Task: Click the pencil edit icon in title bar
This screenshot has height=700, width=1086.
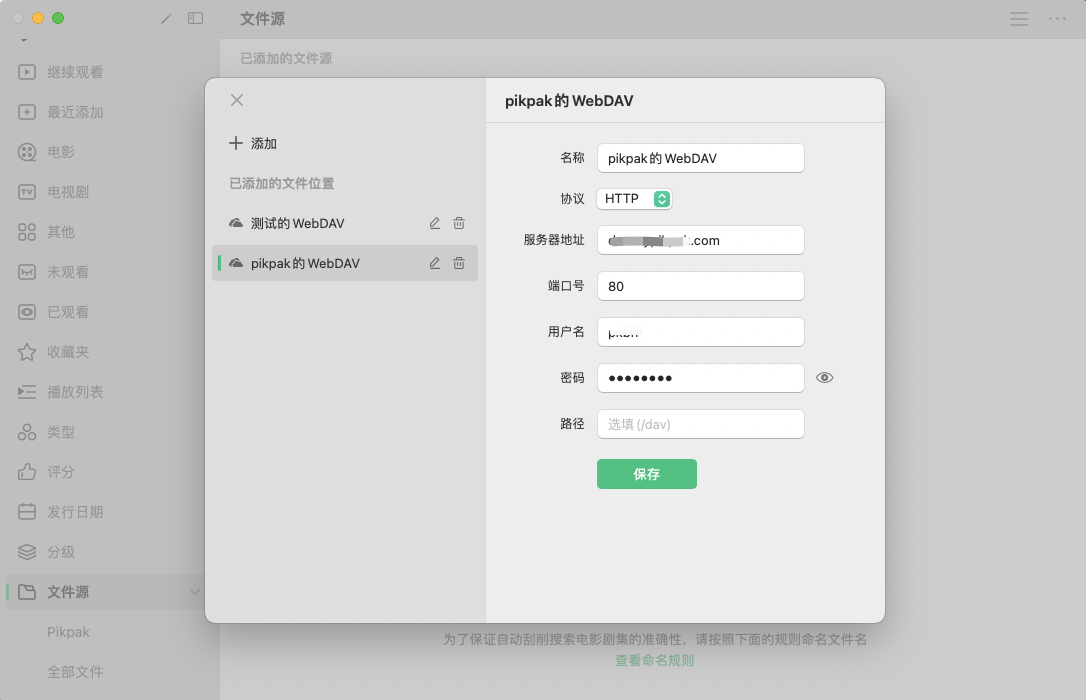Action: tap(166, 18)
